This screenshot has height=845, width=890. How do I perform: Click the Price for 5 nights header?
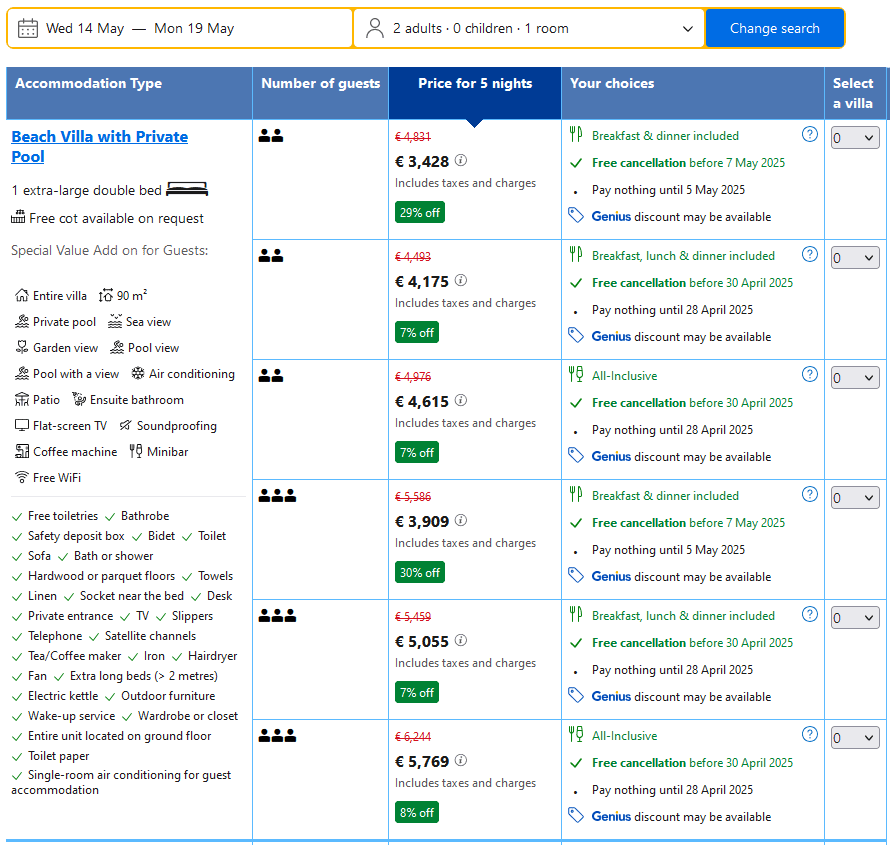pos(475,84)
